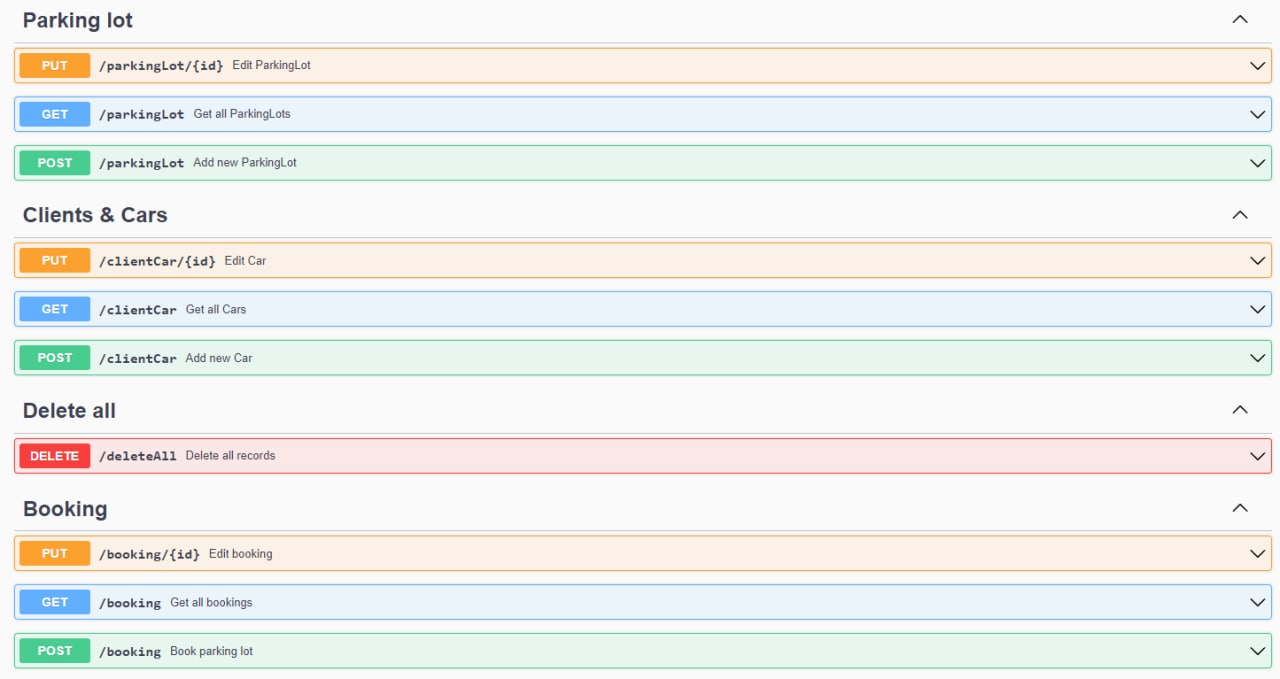This screenshot has width=1280, height=679.
Task: Select the Delete all section heading
Action: [69, 411]
